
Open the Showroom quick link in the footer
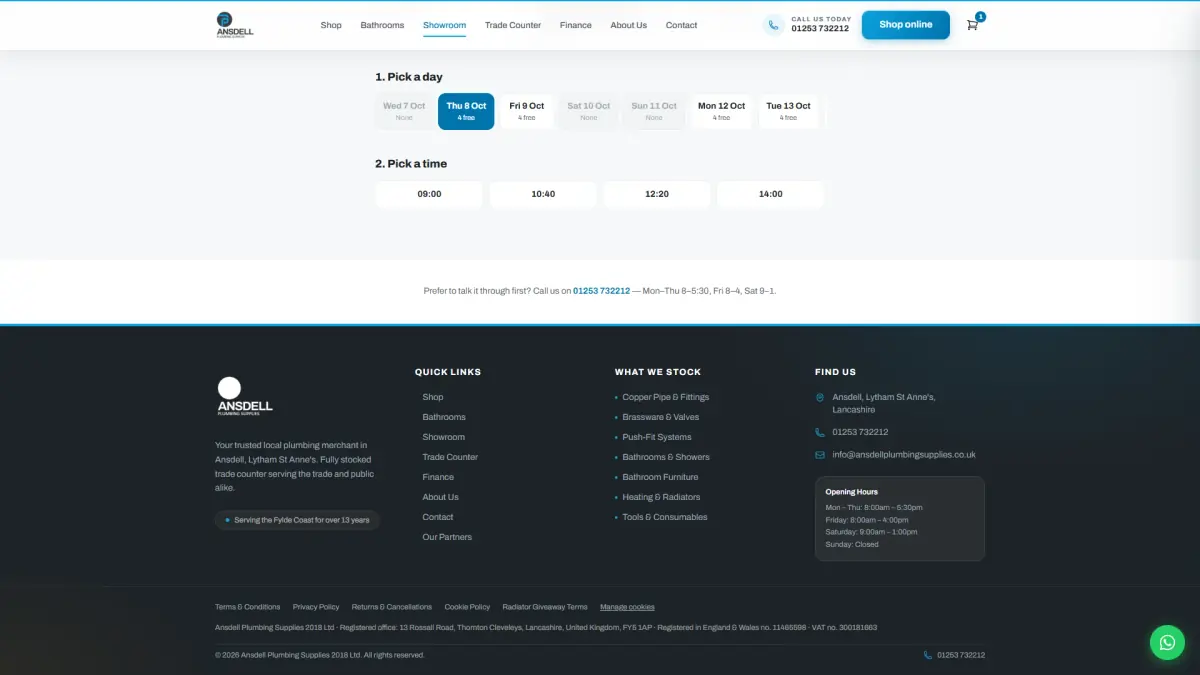coord(444,437)
